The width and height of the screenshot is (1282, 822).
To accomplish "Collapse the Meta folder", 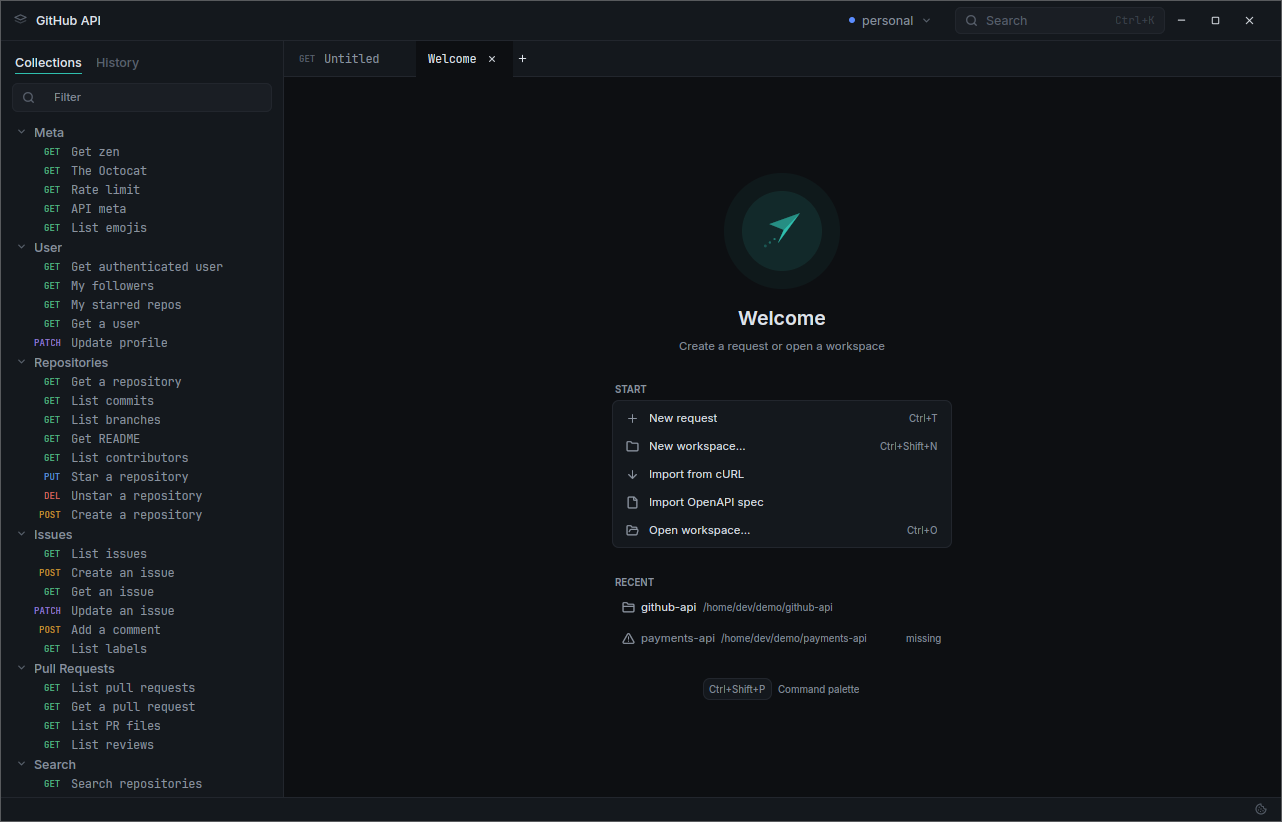I will click(x=22, y=132).
